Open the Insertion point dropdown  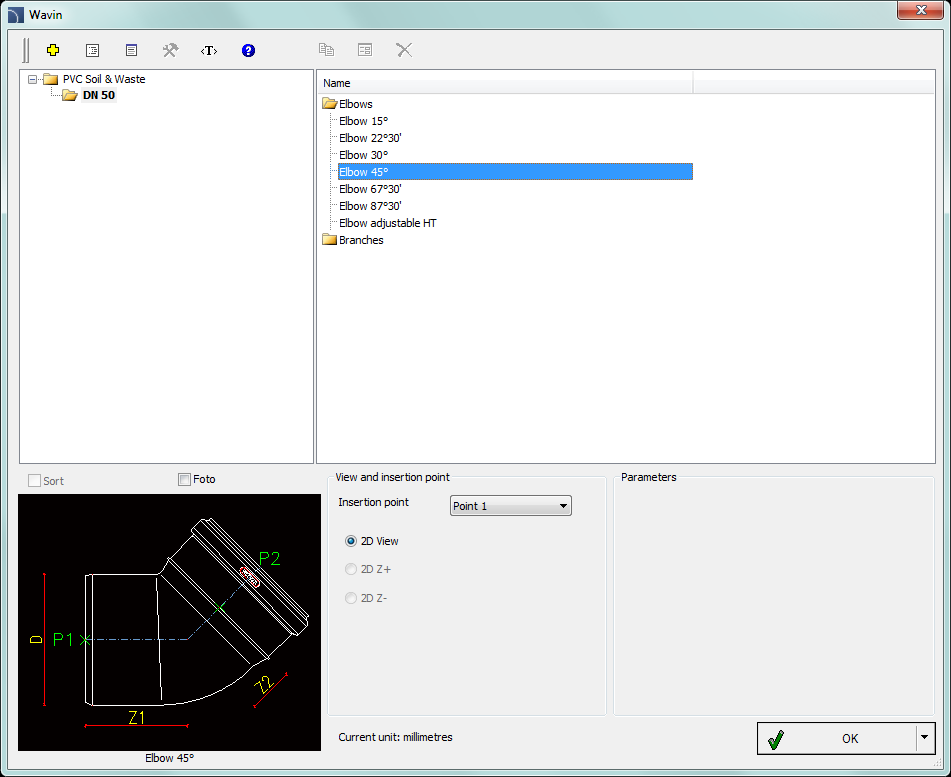[510, 506]
